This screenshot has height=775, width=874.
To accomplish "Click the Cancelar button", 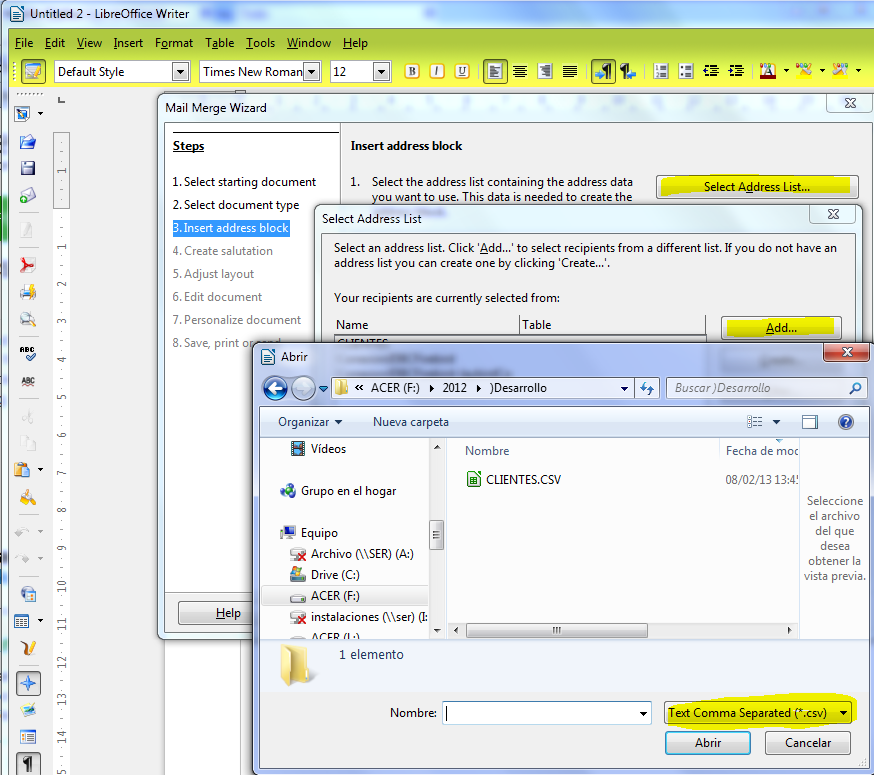I will coord(808,743).
